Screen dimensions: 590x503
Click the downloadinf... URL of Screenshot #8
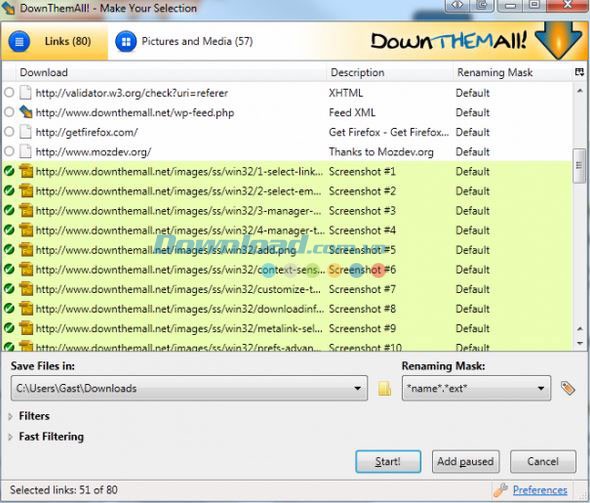pyautogui.click(x=179, y=309)
